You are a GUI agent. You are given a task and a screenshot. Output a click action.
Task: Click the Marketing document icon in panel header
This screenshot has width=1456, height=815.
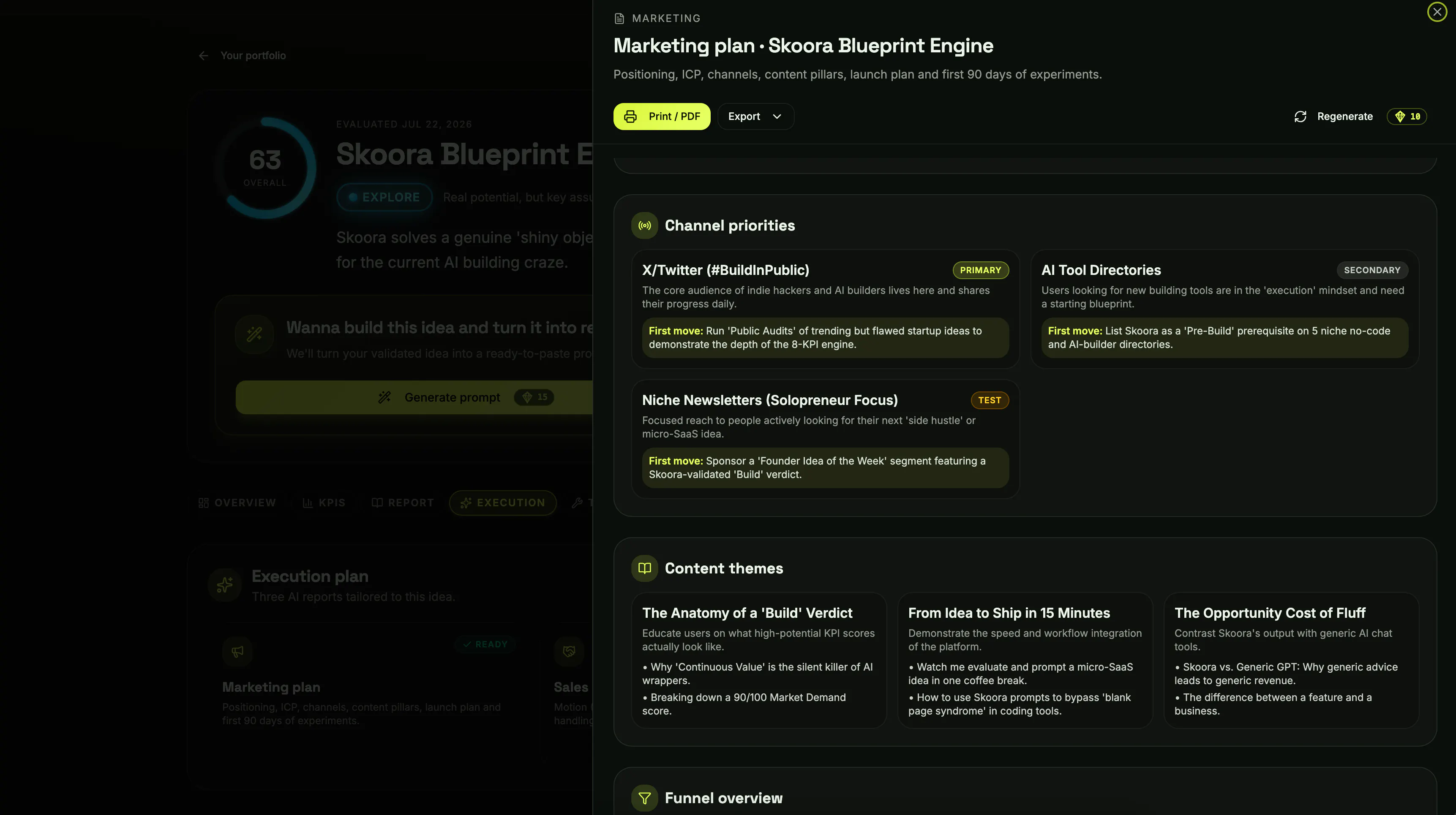click(x=619, y=19)
